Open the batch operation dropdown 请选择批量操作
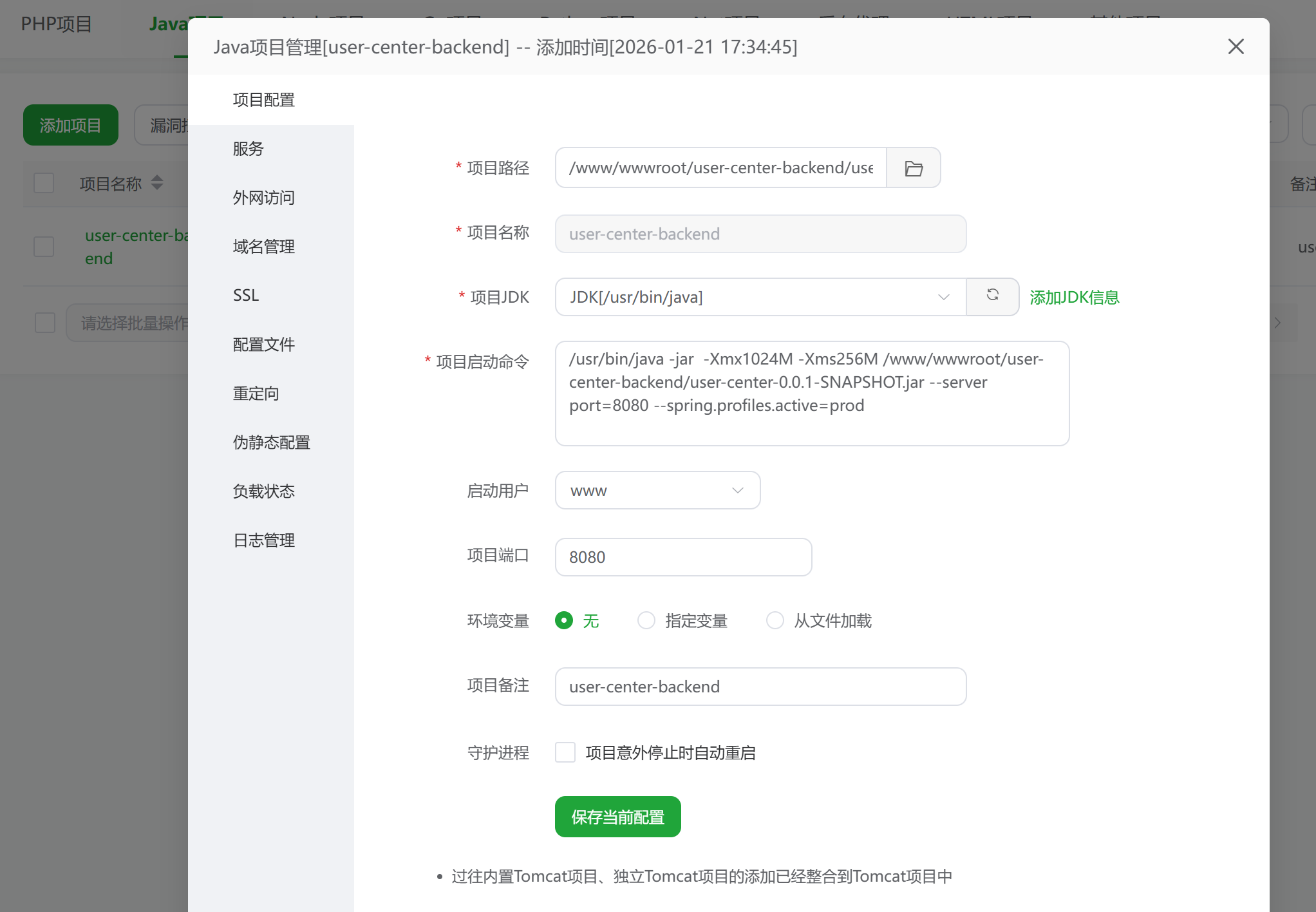The image size is (1316, 912). coord(129,323)
